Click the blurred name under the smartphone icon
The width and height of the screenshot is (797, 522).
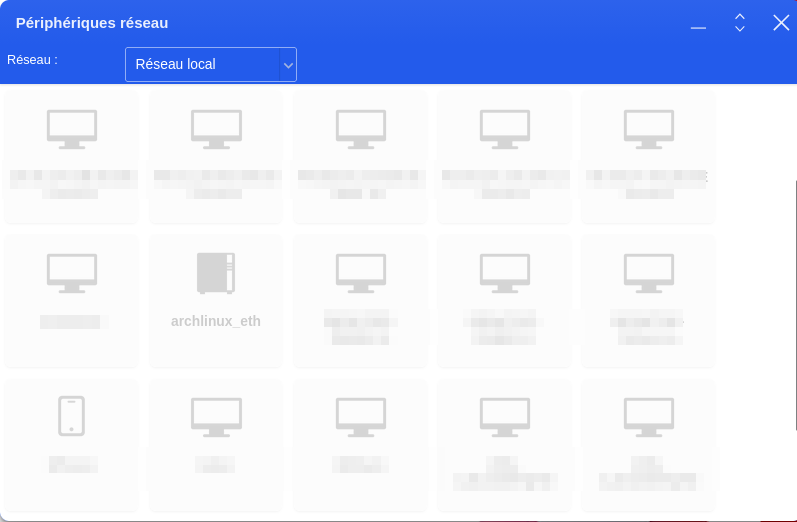(x=72, y=464)
